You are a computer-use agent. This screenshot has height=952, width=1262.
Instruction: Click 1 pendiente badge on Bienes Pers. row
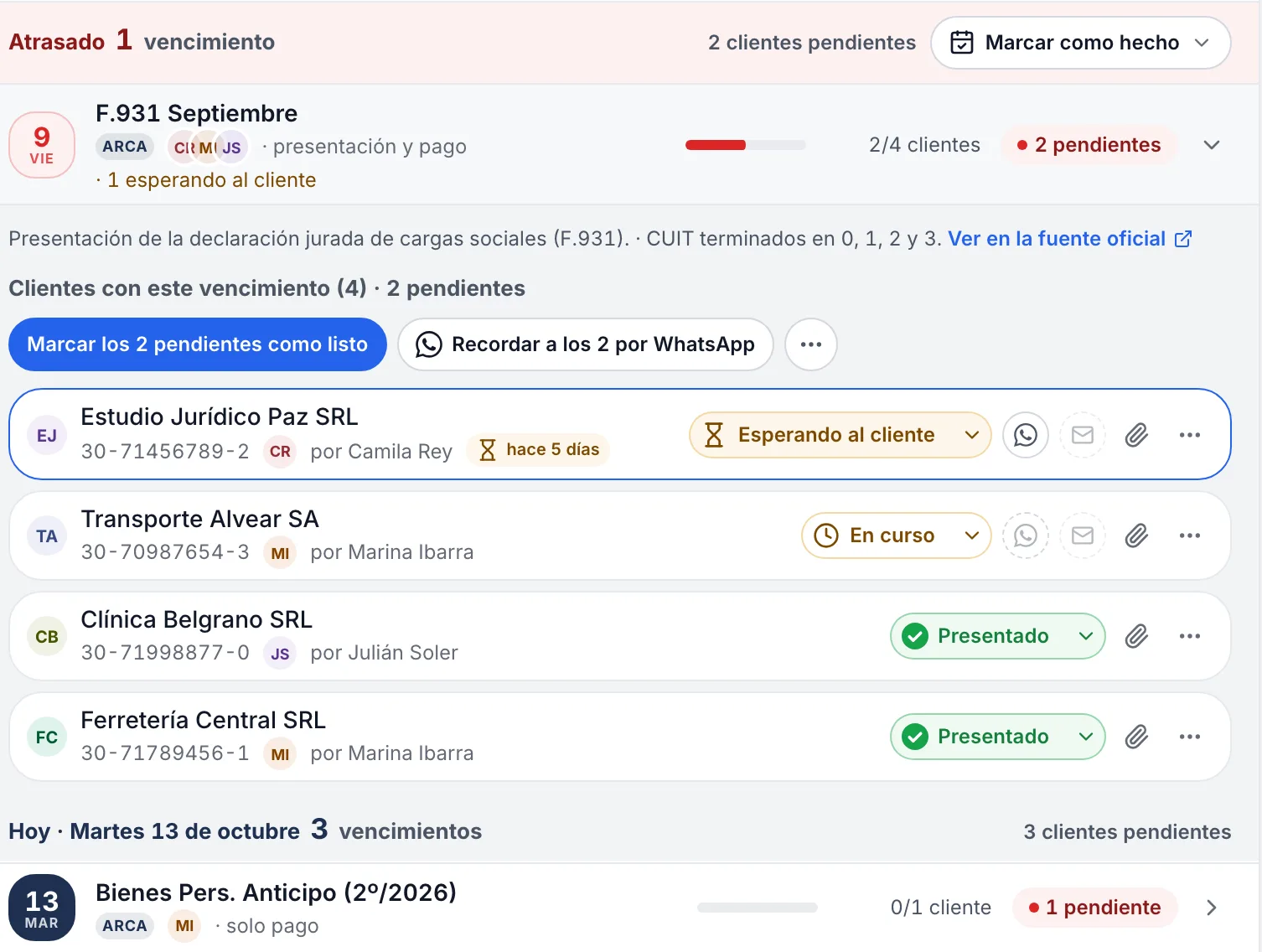tap(1094, 908)
